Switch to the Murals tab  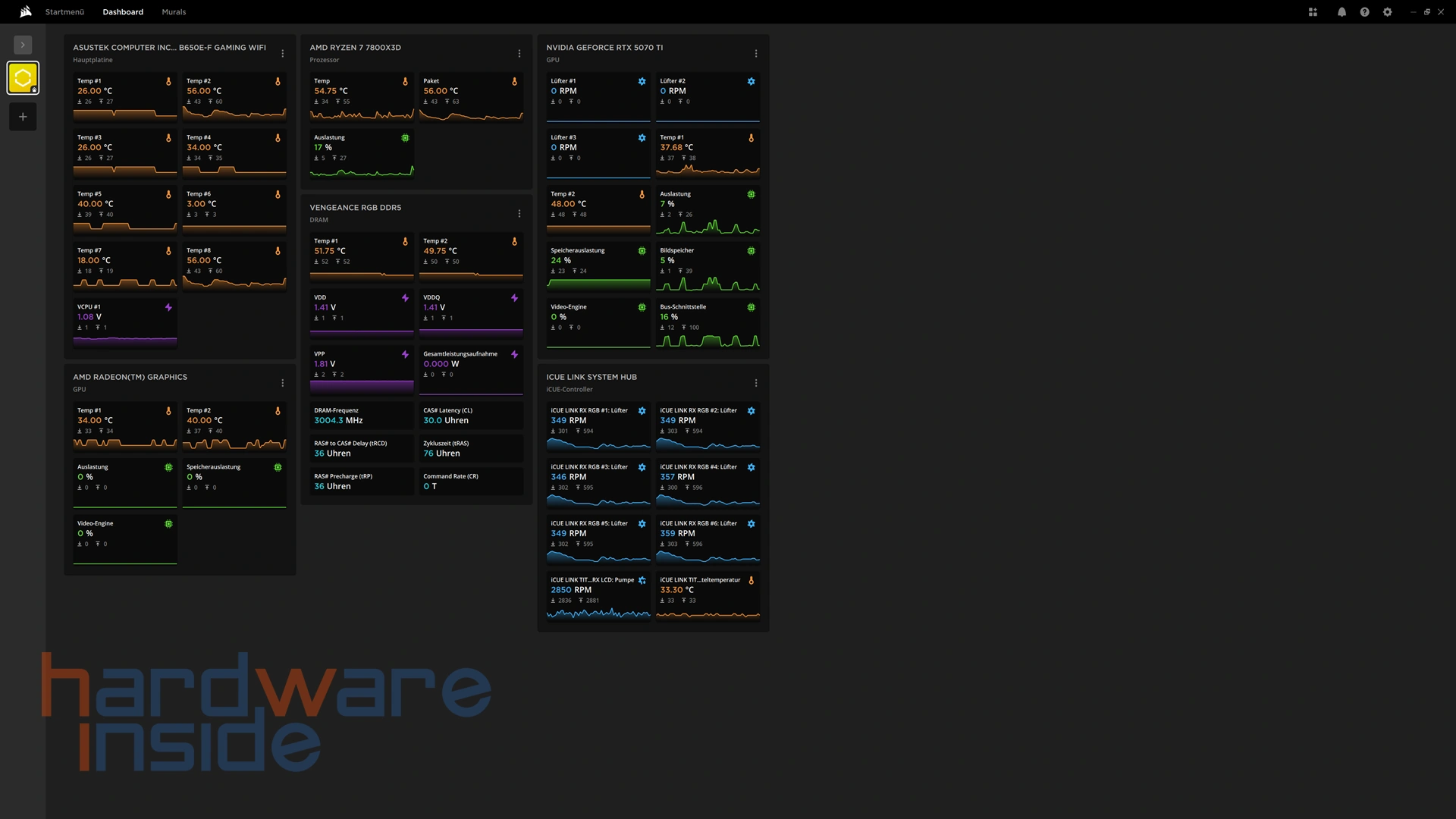pyautogui.click(x=174, y=12)
